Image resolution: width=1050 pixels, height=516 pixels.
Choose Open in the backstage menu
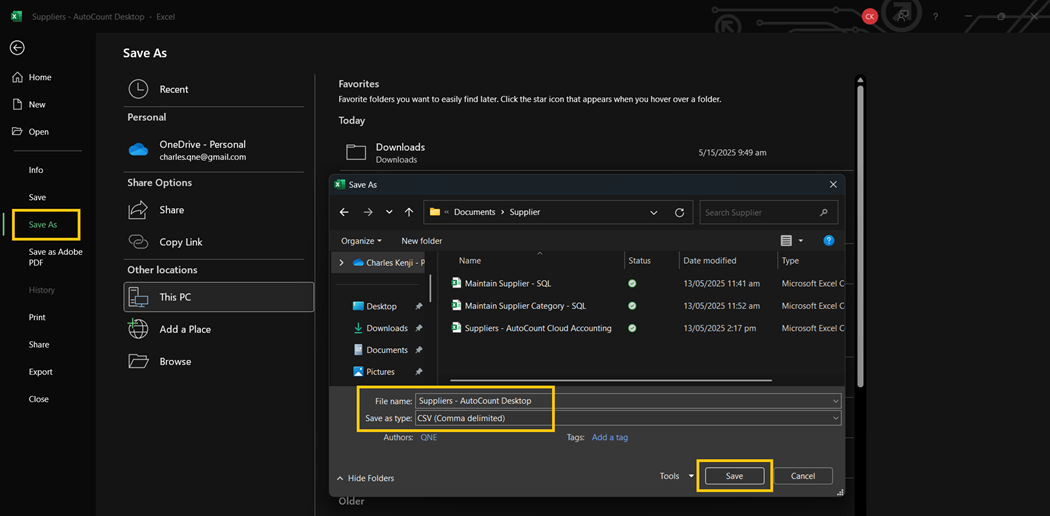click(31, 132)
